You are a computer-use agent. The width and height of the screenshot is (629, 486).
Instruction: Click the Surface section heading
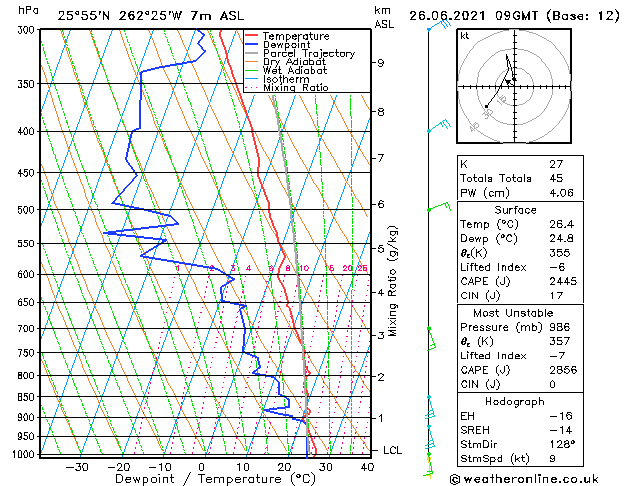click(x=515, y=210)
